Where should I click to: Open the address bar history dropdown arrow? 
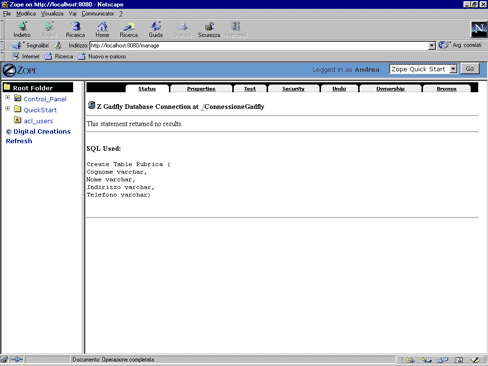coord(432,45)
